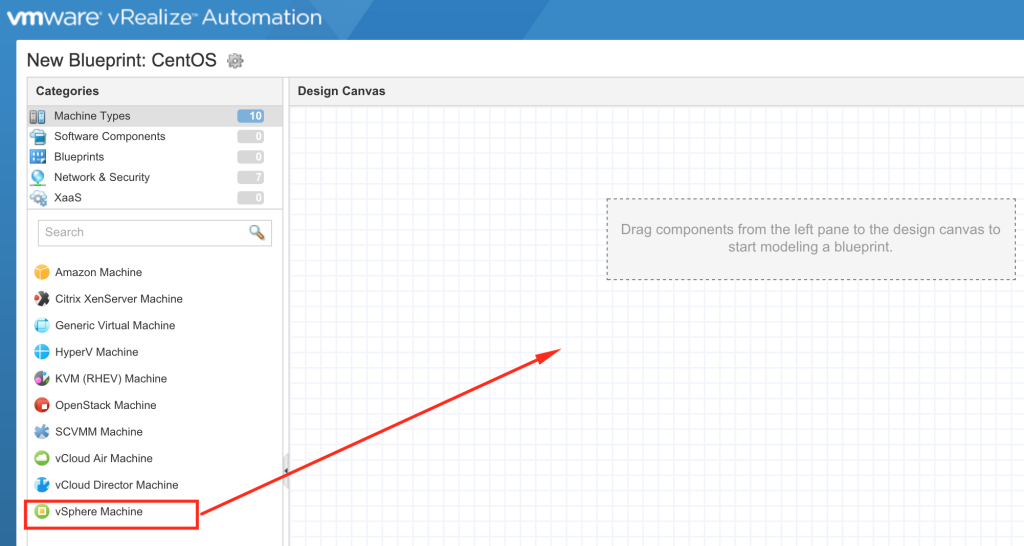Open the Software Components category
Screen dimensions: 1024x546
coord(109,136)
